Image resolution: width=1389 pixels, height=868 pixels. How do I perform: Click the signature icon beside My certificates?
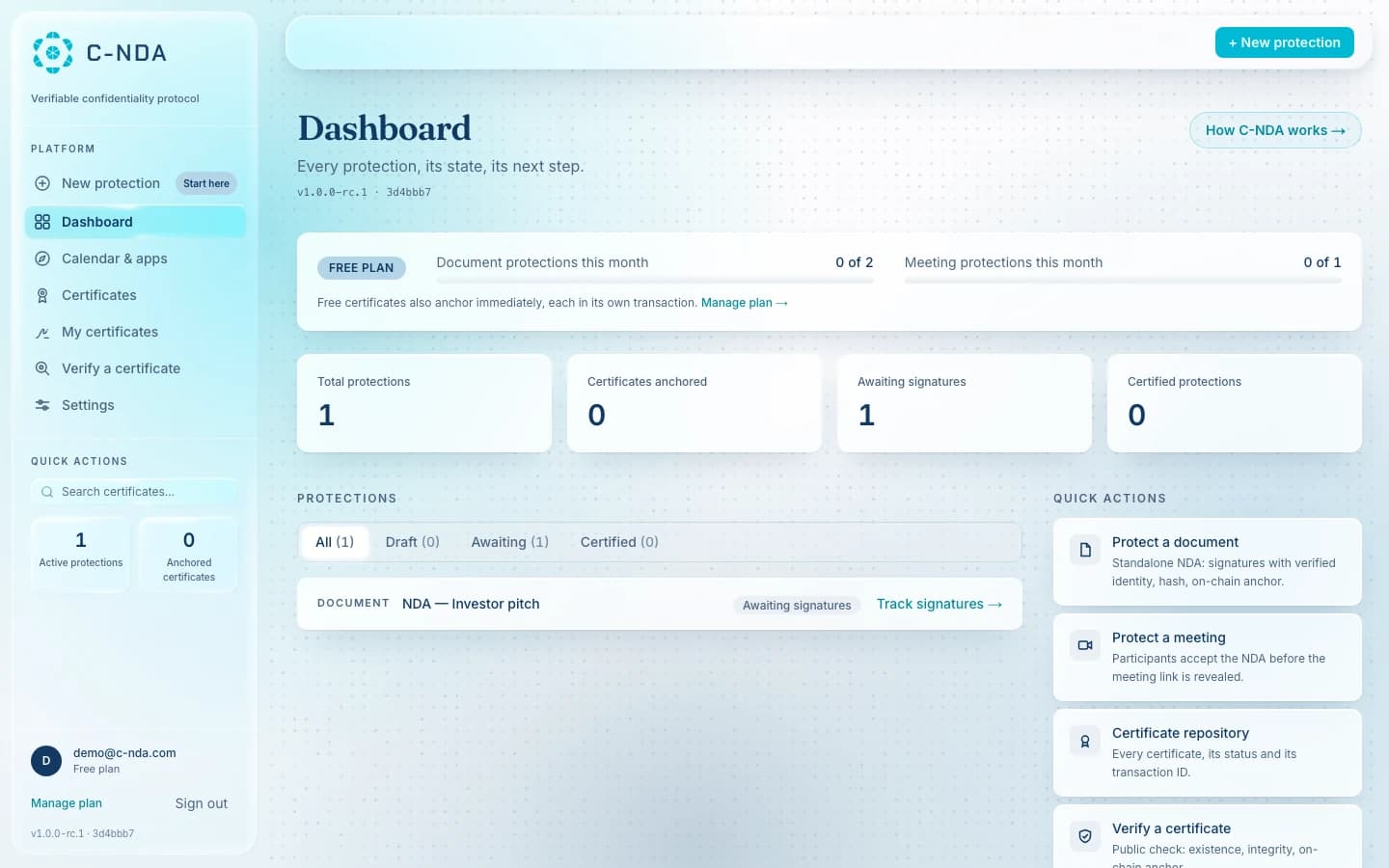[42, 332]
